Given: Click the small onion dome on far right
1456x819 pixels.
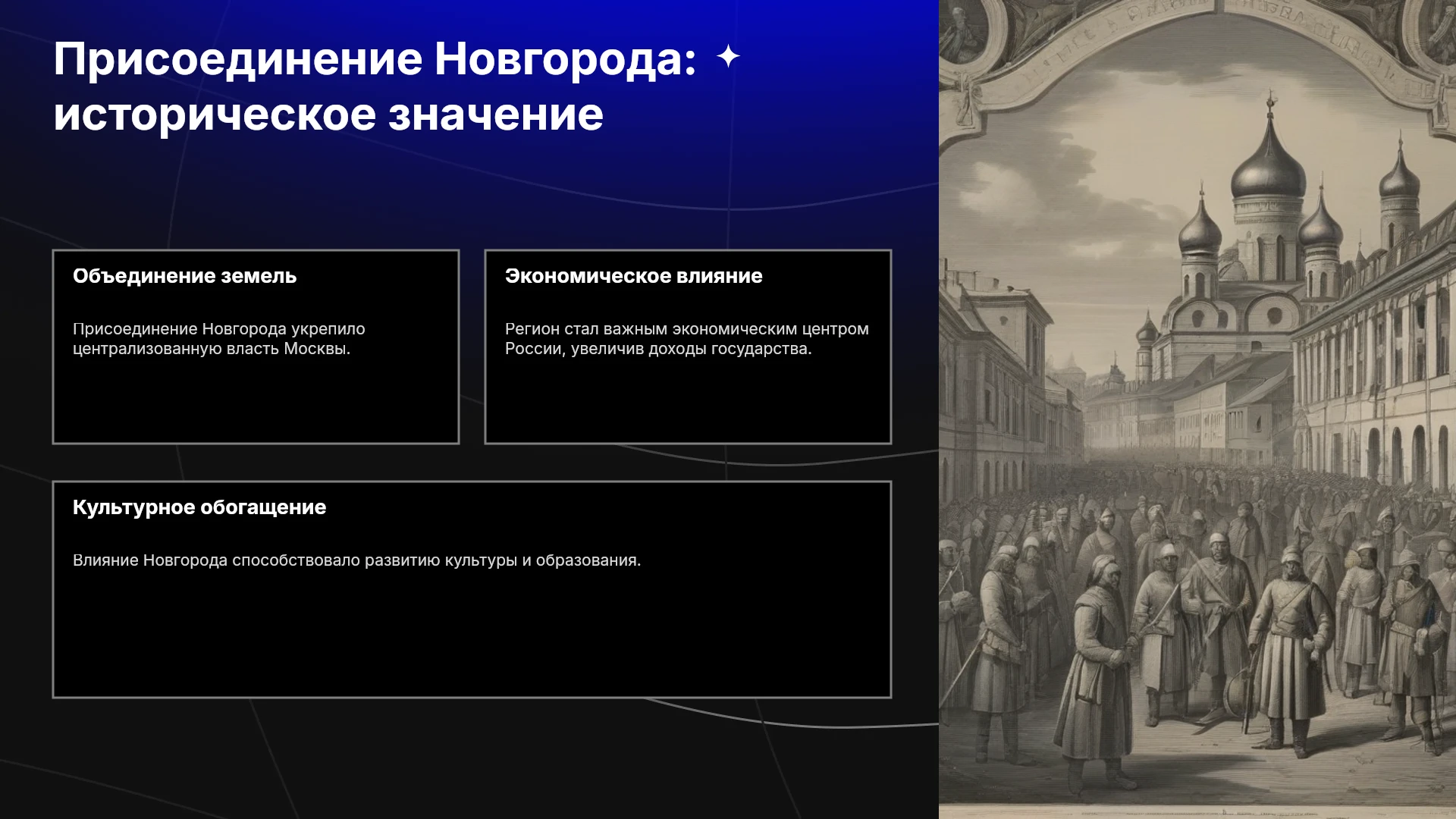Looking at the screenshot, I should tap(1399, 178).
